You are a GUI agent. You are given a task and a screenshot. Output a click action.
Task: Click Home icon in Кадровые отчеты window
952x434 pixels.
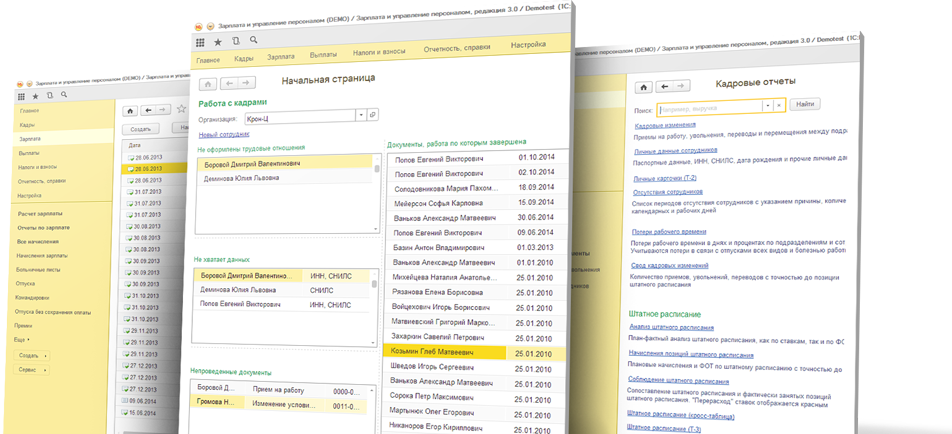(x=645, y=87)
